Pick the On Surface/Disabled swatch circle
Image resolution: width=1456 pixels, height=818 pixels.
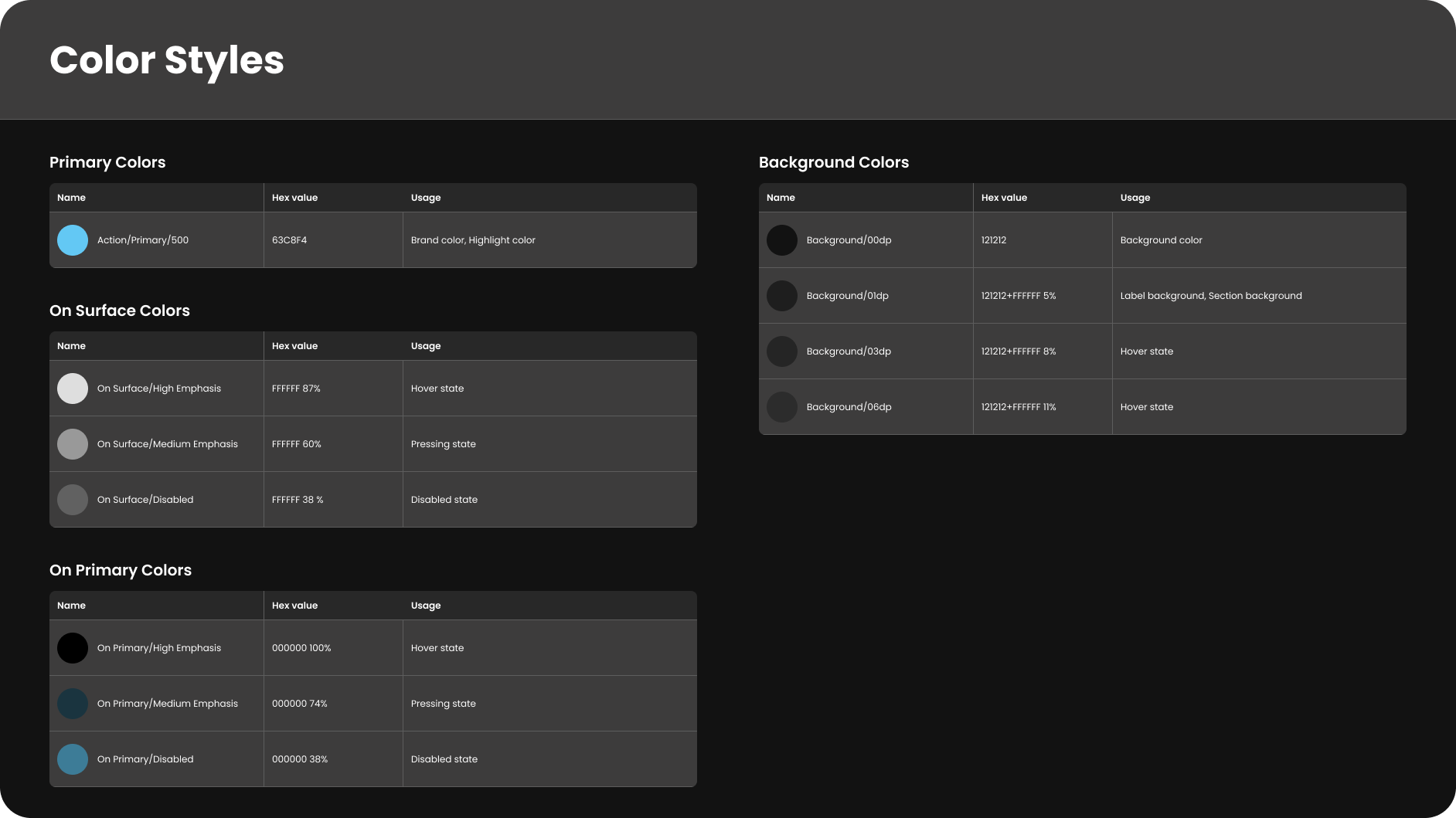pos(73,500)
